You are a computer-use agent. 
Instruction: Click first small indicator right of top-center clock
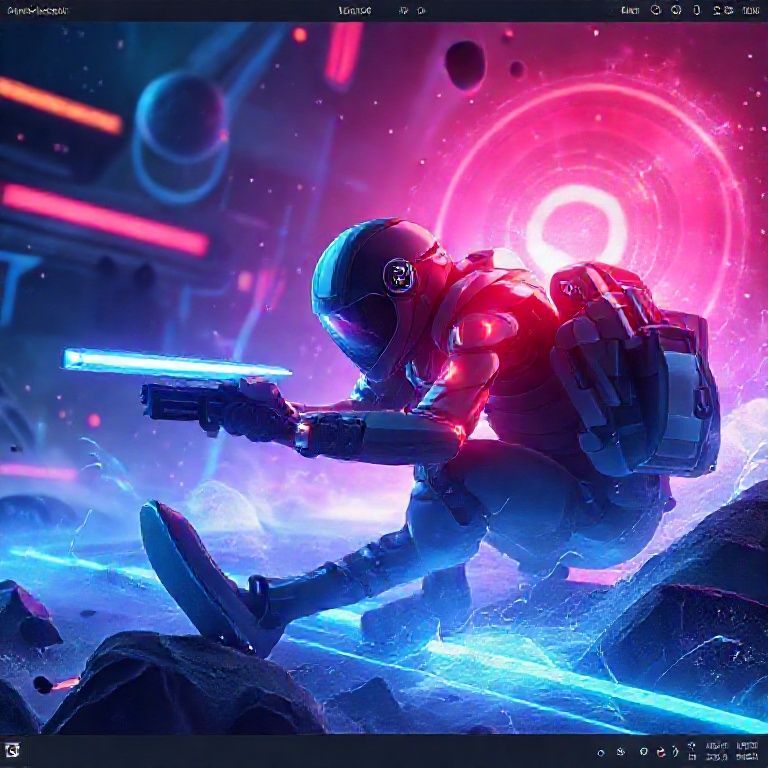[x=403, y=10]
